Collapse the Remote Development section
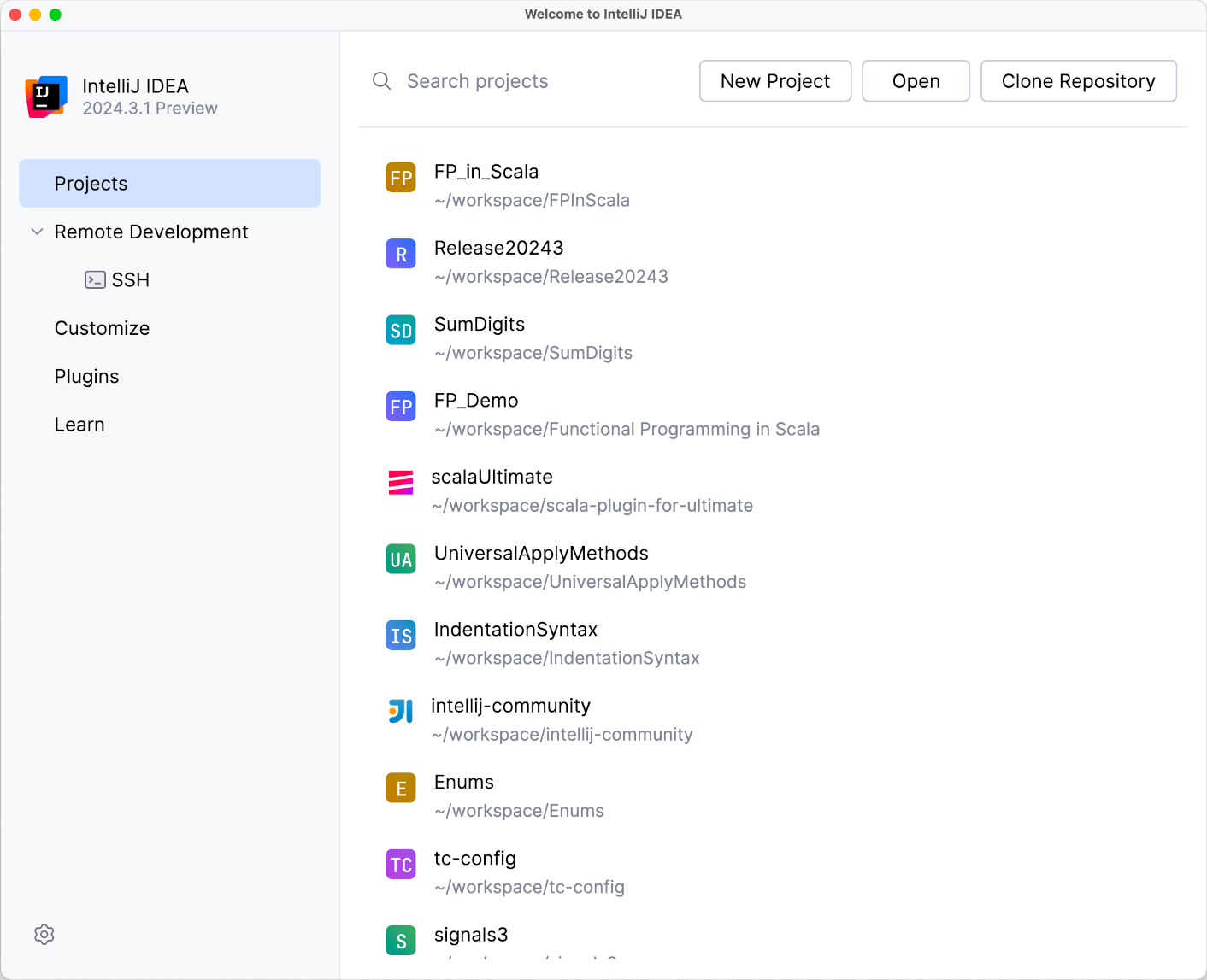 point(36,232)
